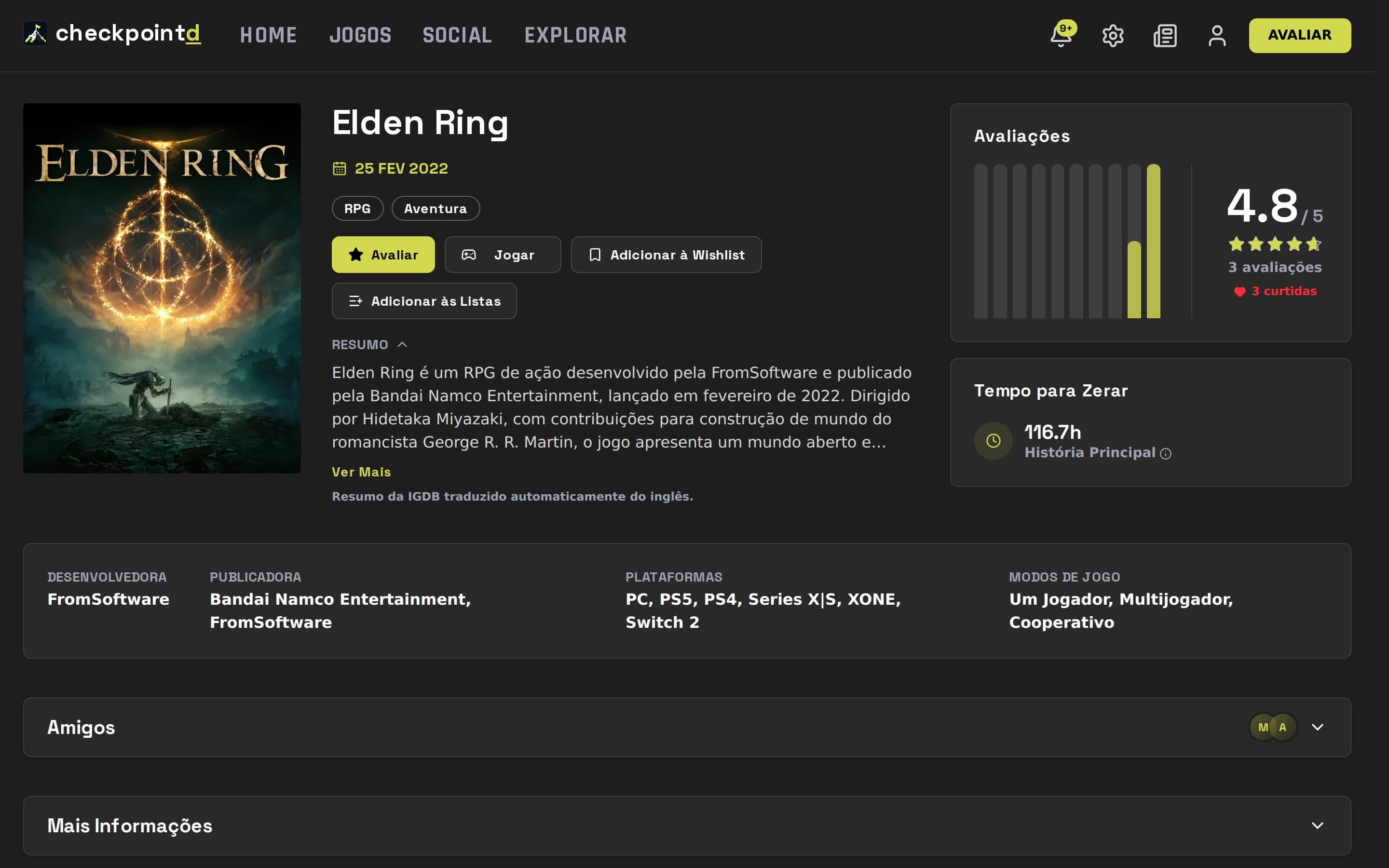Click the 3 avaliações text
Viewport: 1389px width, 868px height.
pos(1275,267)
